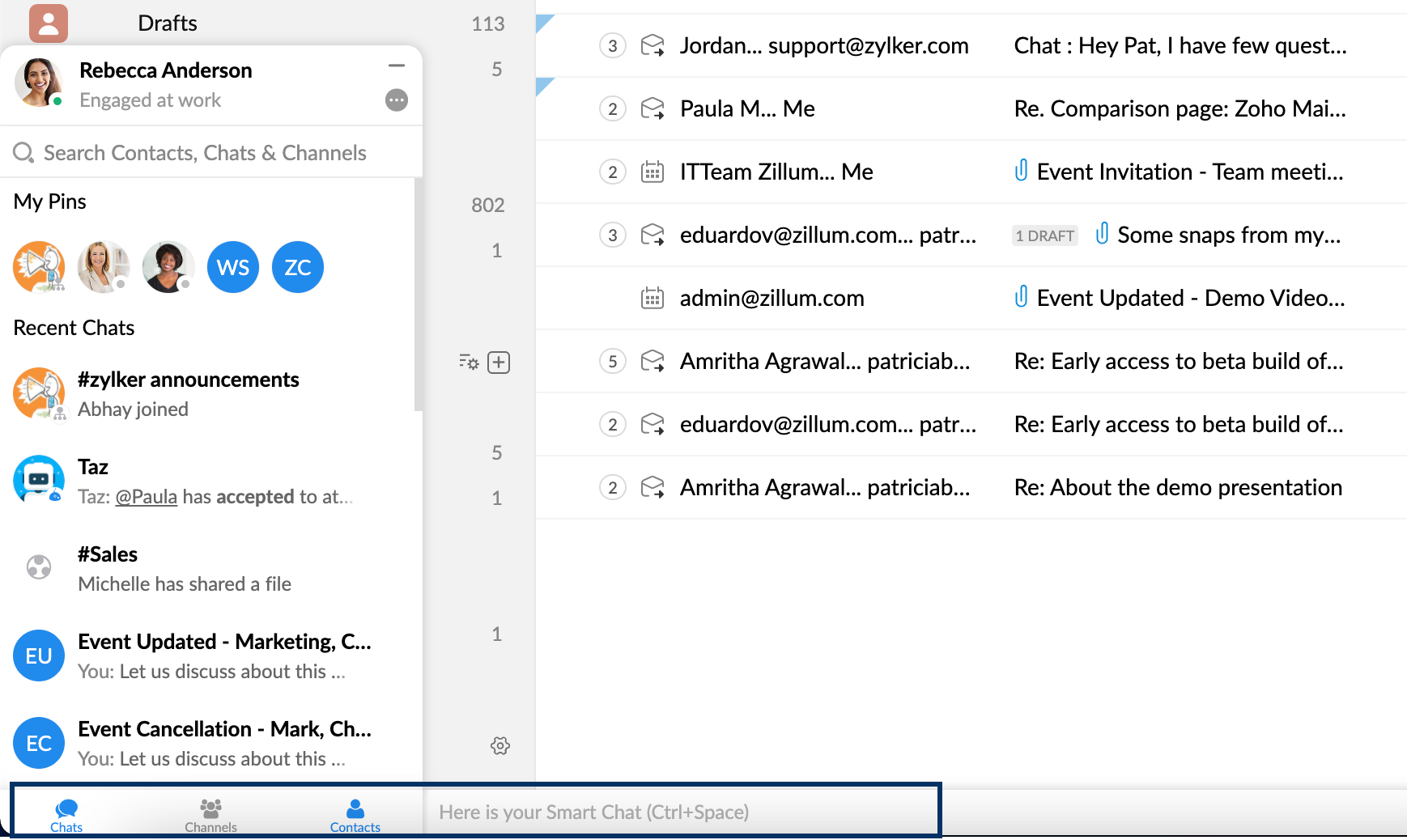The height and width of the screenshot is (840, 1407).
Task: Toggle Rebecca Anderson's green presence status dot
Action: pos(57,101)
